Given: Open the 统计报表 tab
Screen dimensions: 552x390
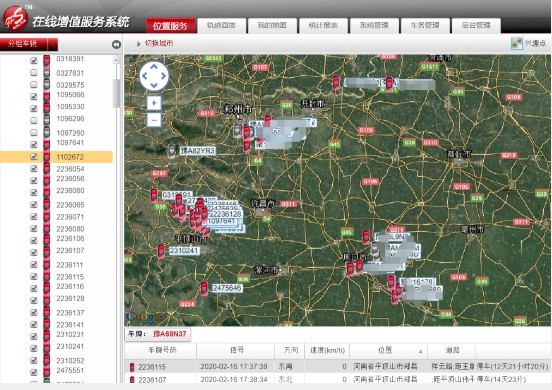Looking at the screenshot, I should pos(323,25).
